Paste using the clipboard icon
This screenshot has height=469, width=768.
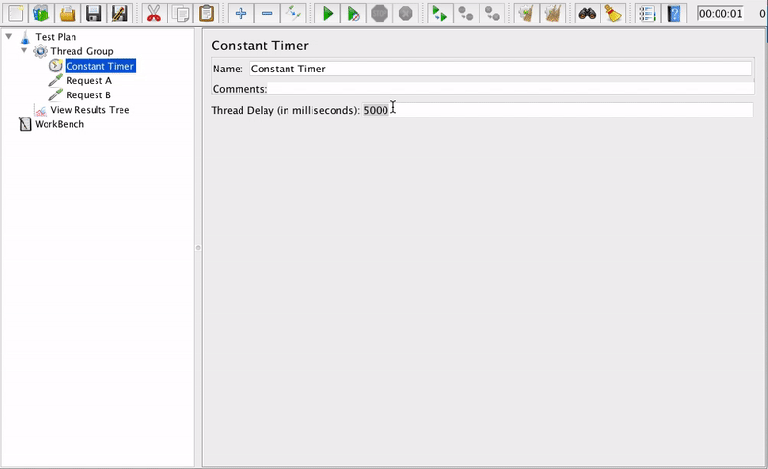click(x=206, y=13)
